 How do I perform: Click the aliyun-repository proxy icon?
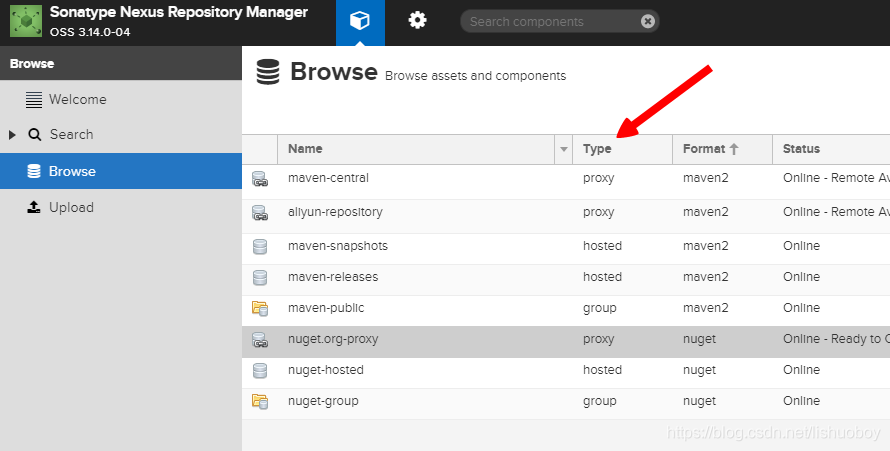(x=260, y=213)
